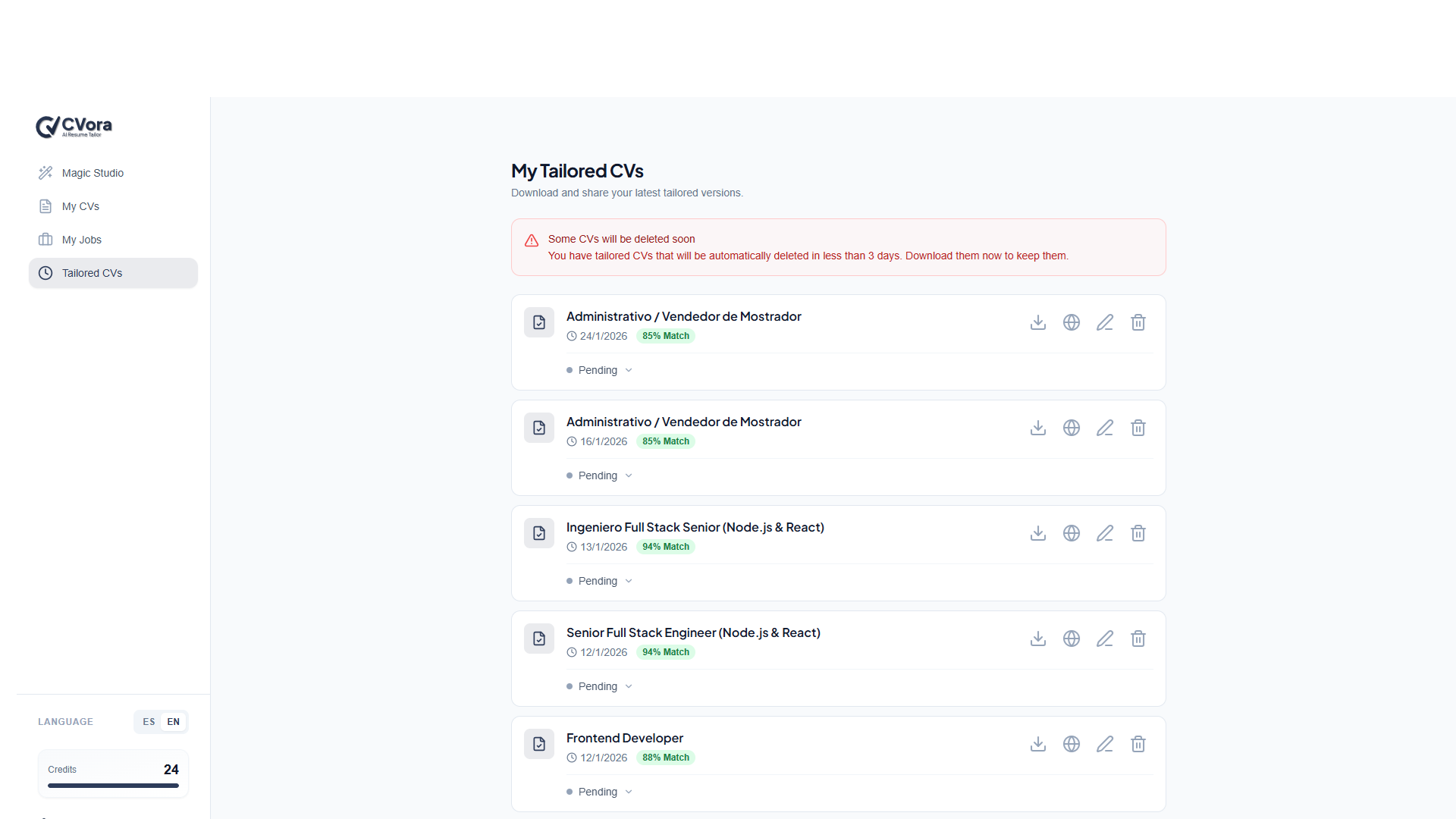Image resolution: width=1456 pixels, height=819 pixels.
Task: Open the Pending dropdown for Ingeniero Full Stack Senior
Action: coord(599,580)
